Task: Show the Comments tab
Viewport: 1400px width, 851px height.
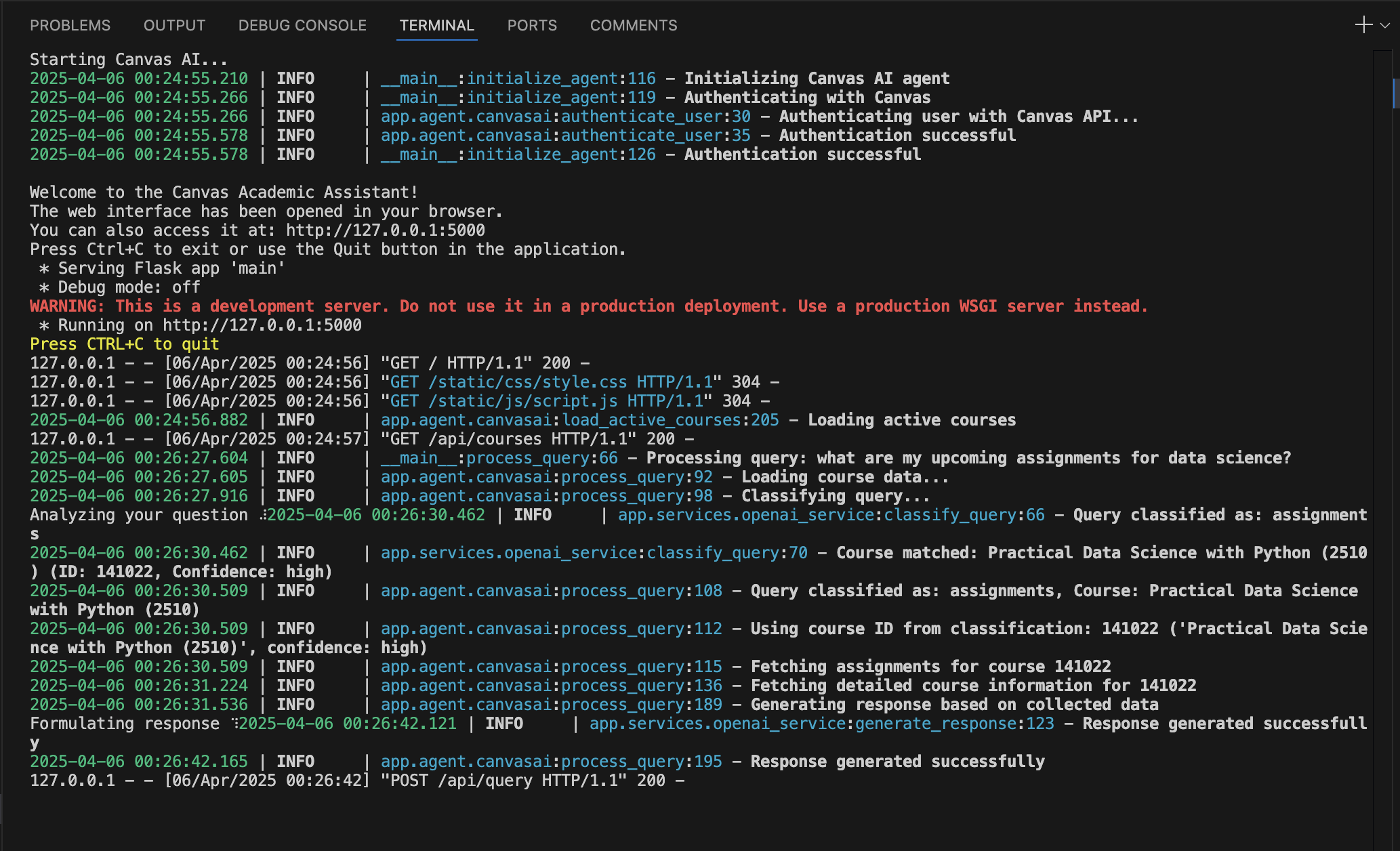Action: (x=633, y=25)
